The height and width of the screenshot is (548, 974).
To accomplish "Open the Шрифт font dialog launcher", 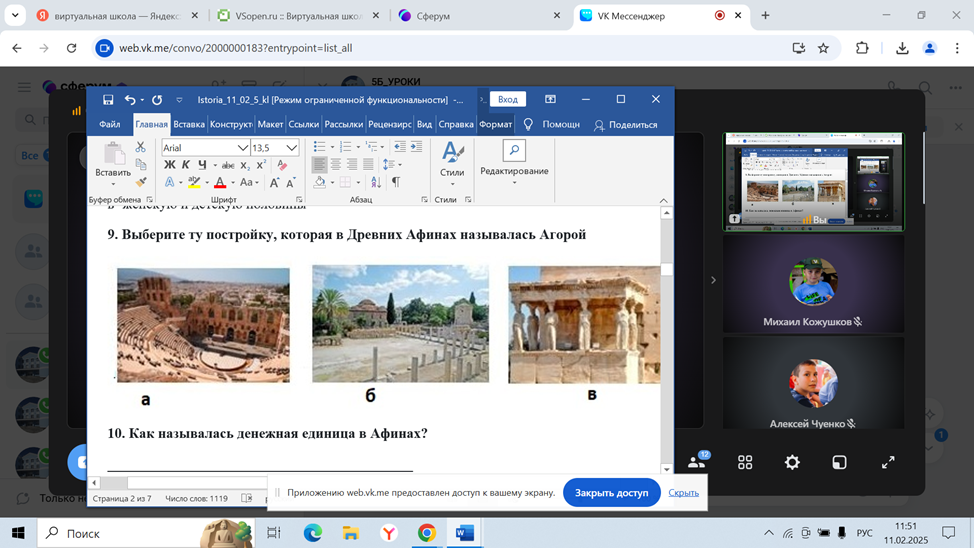I will coord(299,200).
